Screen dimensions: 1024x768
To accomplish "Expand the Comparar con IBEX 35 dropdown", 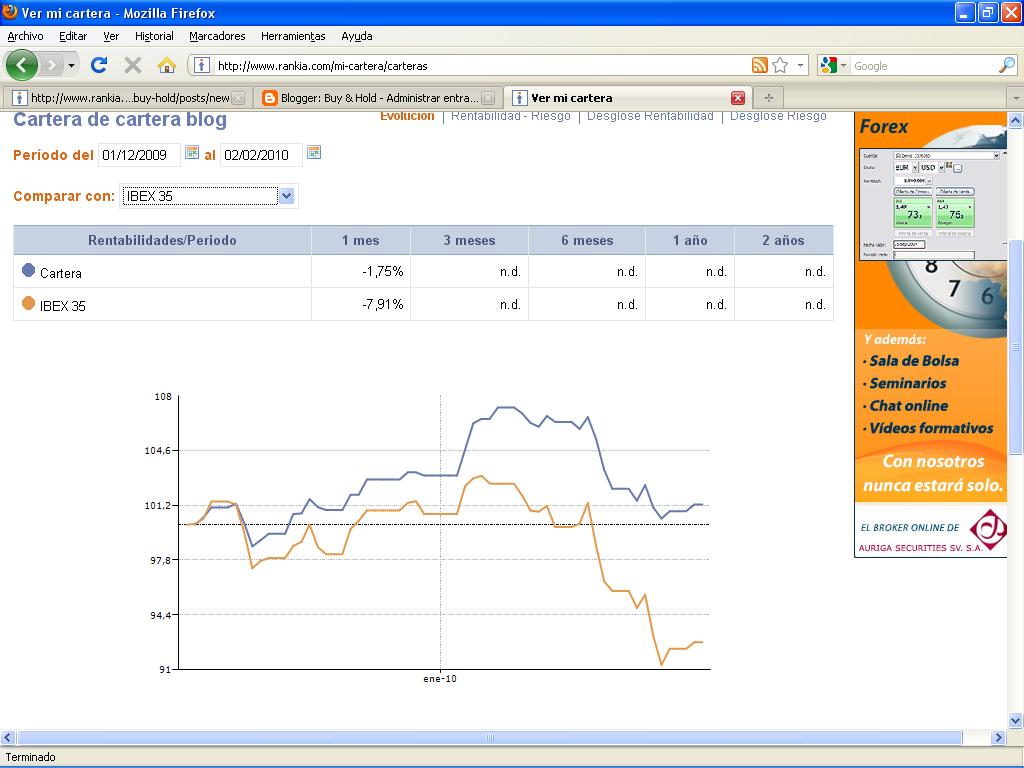I will point(286,196).
